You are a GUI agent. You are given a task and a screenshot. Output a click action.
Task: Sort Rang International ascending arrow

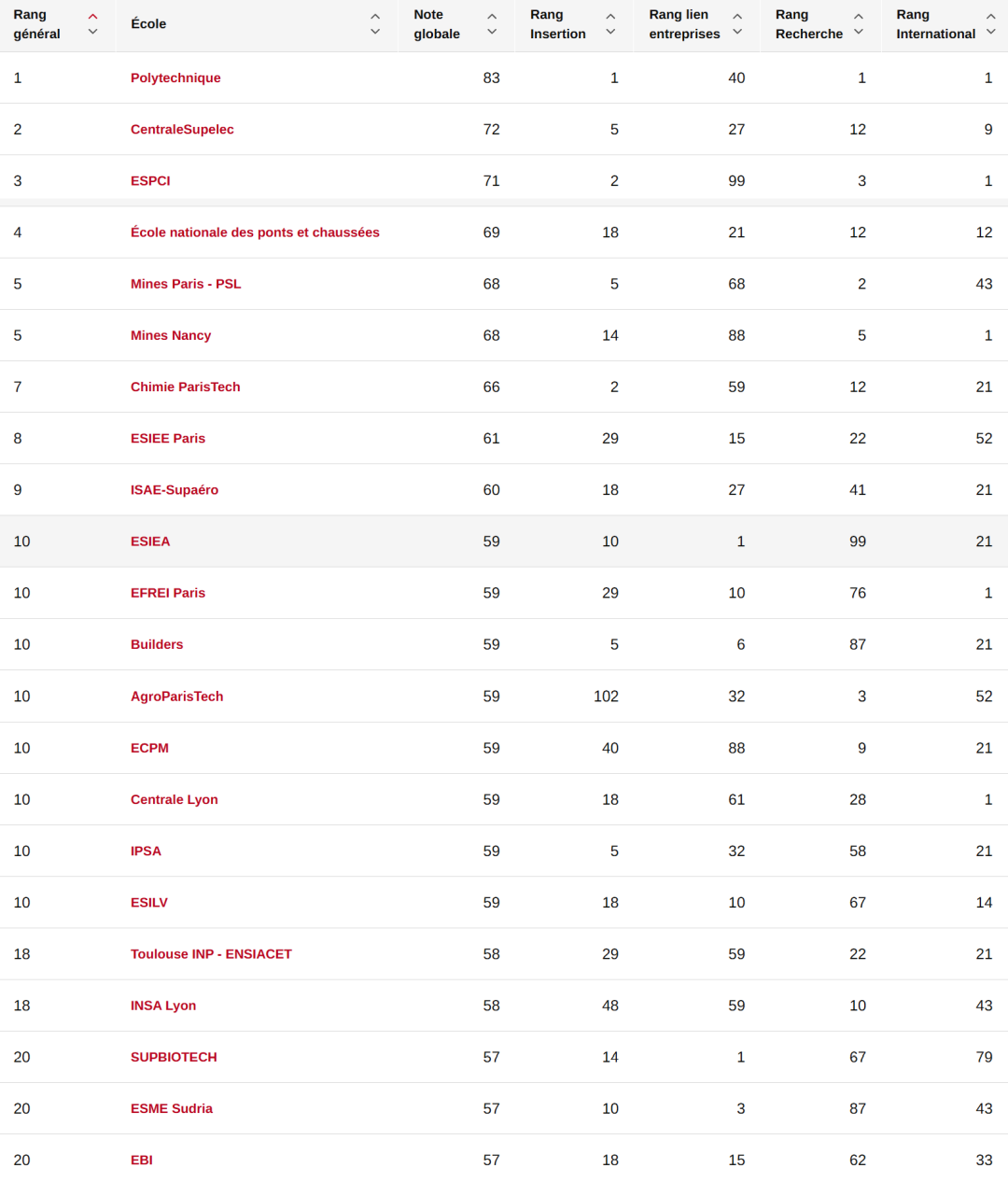click(991, 17)
